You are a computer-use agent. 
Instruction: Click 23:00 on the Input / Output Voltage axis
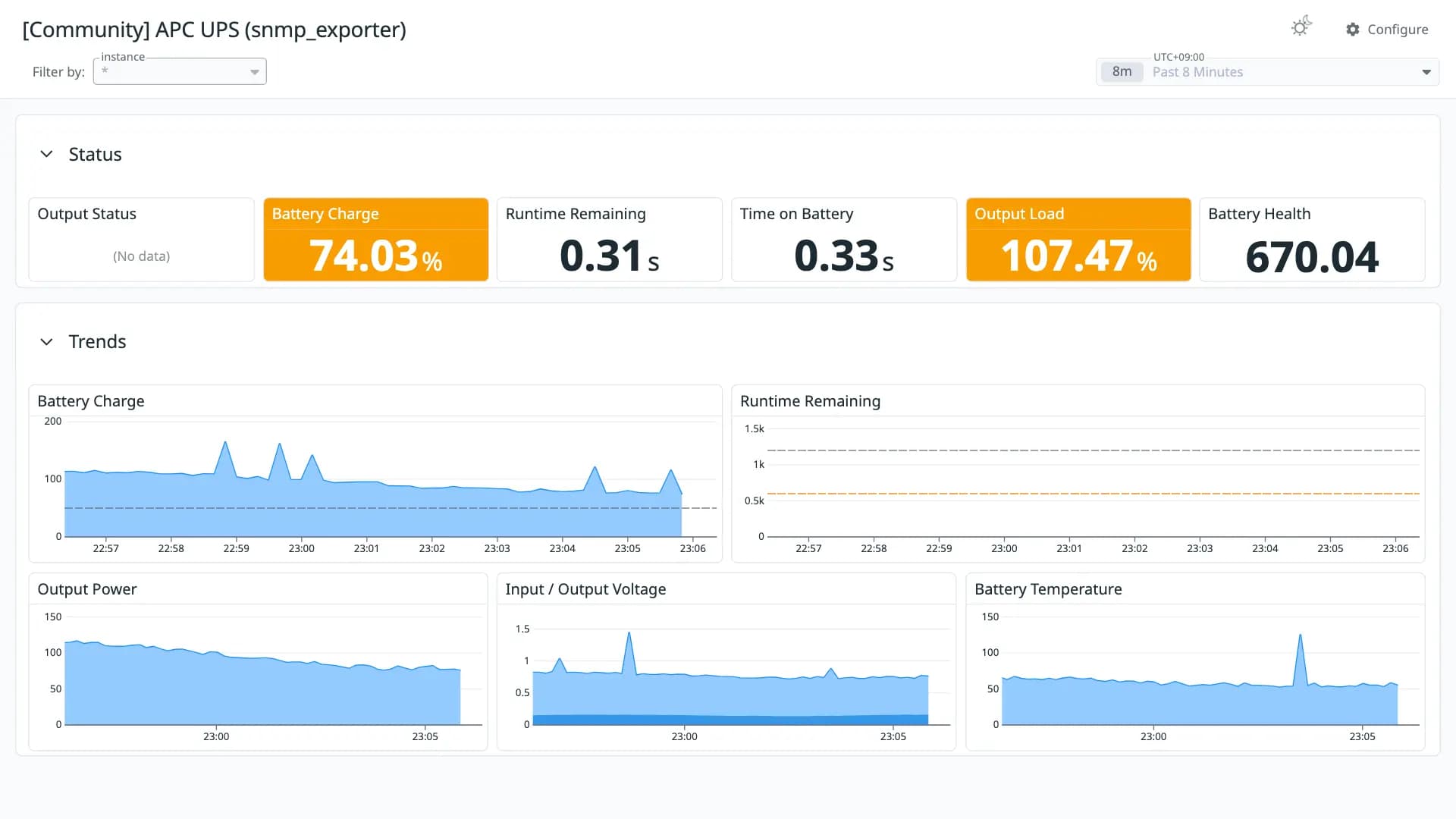pyautogui.click(x=685, y=736)
